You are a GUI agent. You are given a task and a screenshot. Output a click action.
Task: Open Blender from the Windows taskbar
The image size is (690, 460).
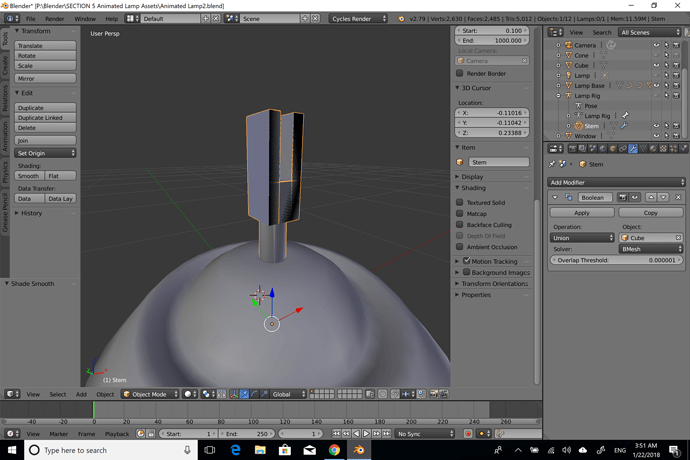click(x=359, y=450)
